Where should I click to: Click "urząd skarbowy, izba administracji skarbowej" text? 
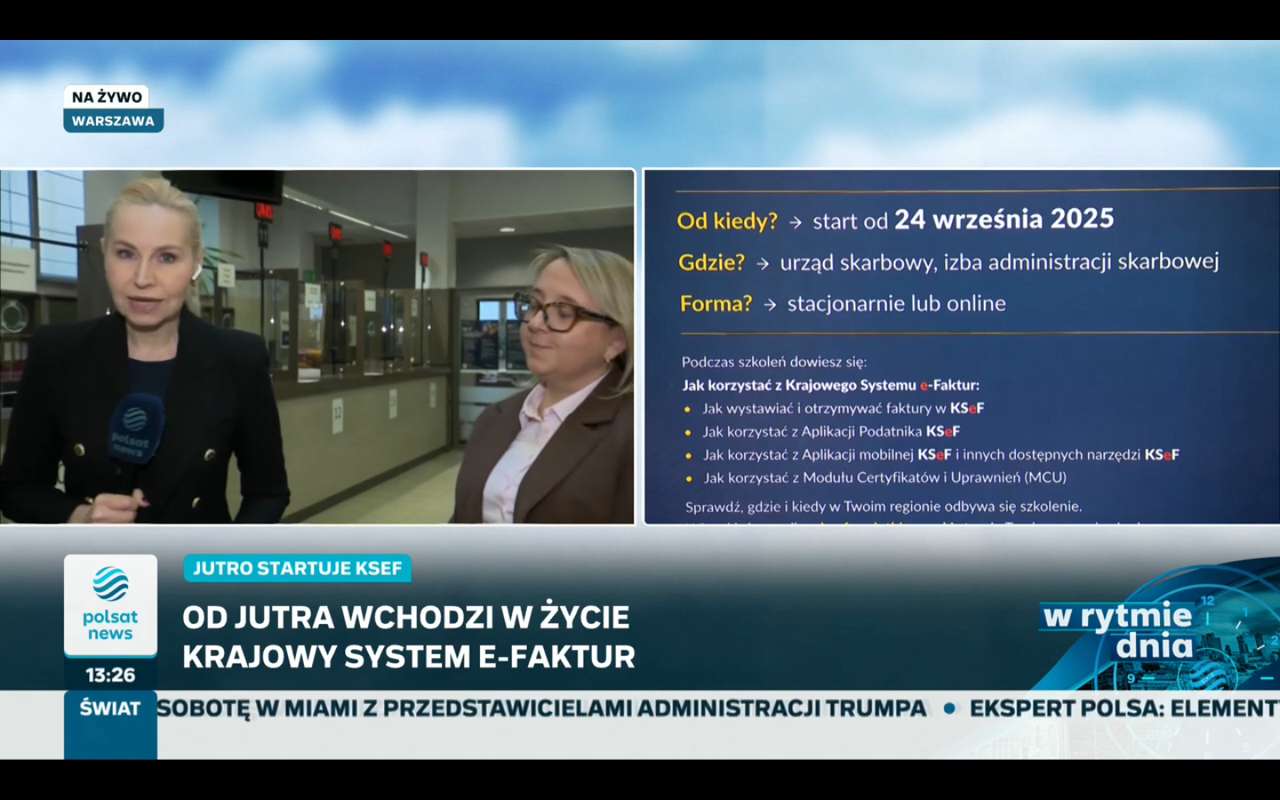(999, 262)
